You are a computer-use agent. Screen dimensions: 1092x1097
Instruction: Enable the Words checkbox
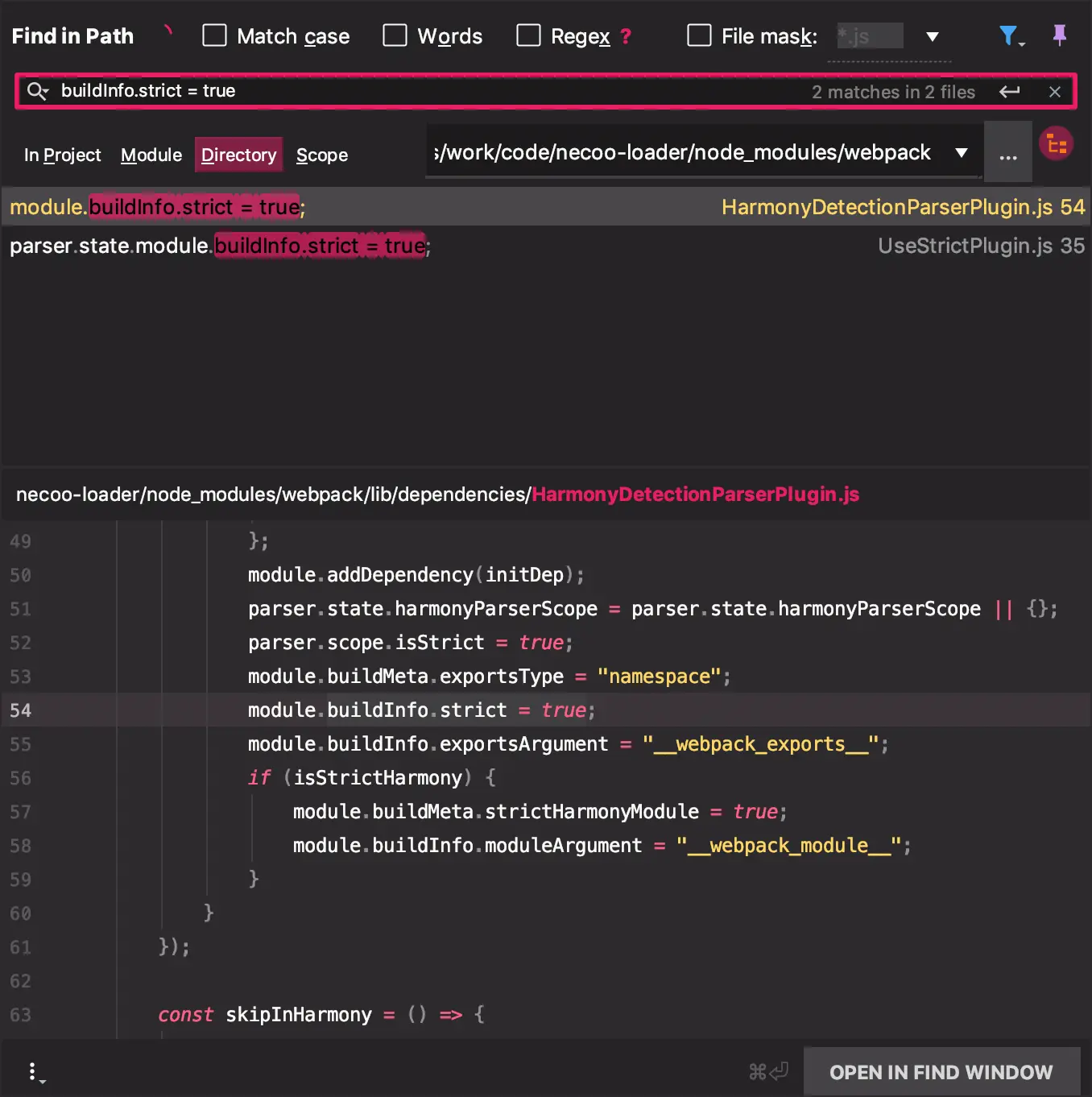[395, 35]
